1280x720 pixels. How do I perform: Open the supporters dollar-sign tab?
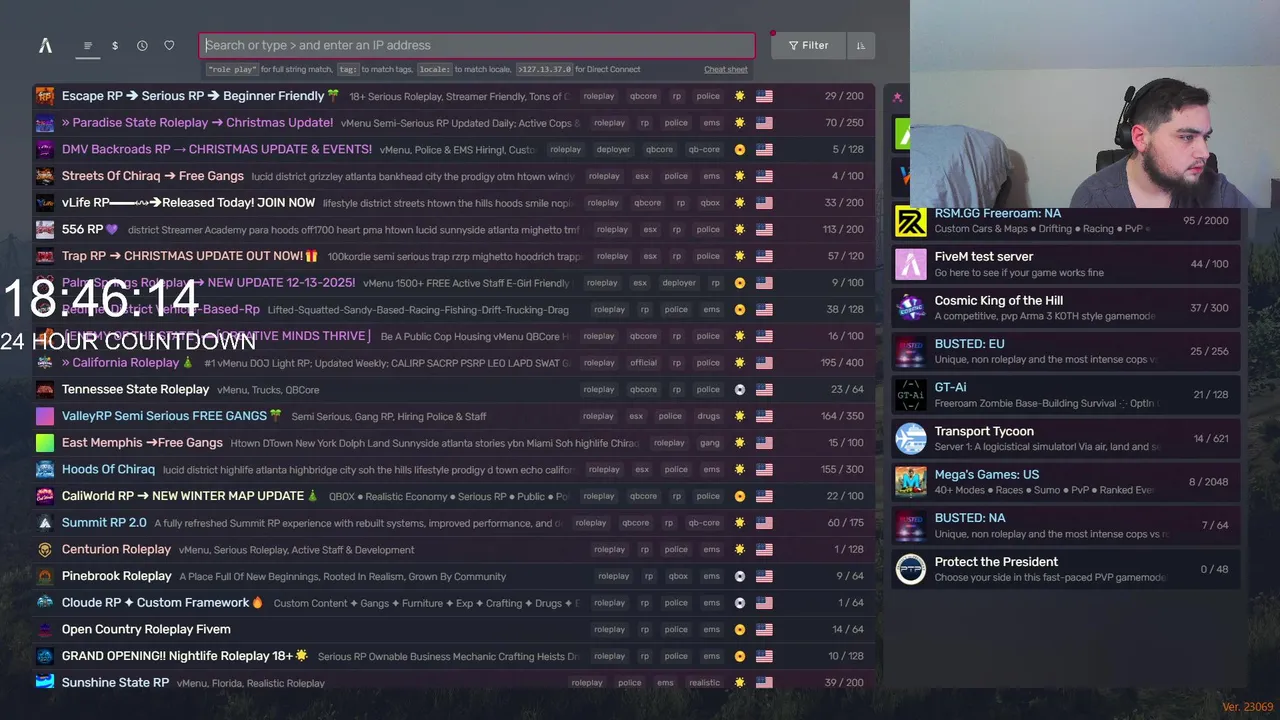pyautogui.click(x=115, y=45)
